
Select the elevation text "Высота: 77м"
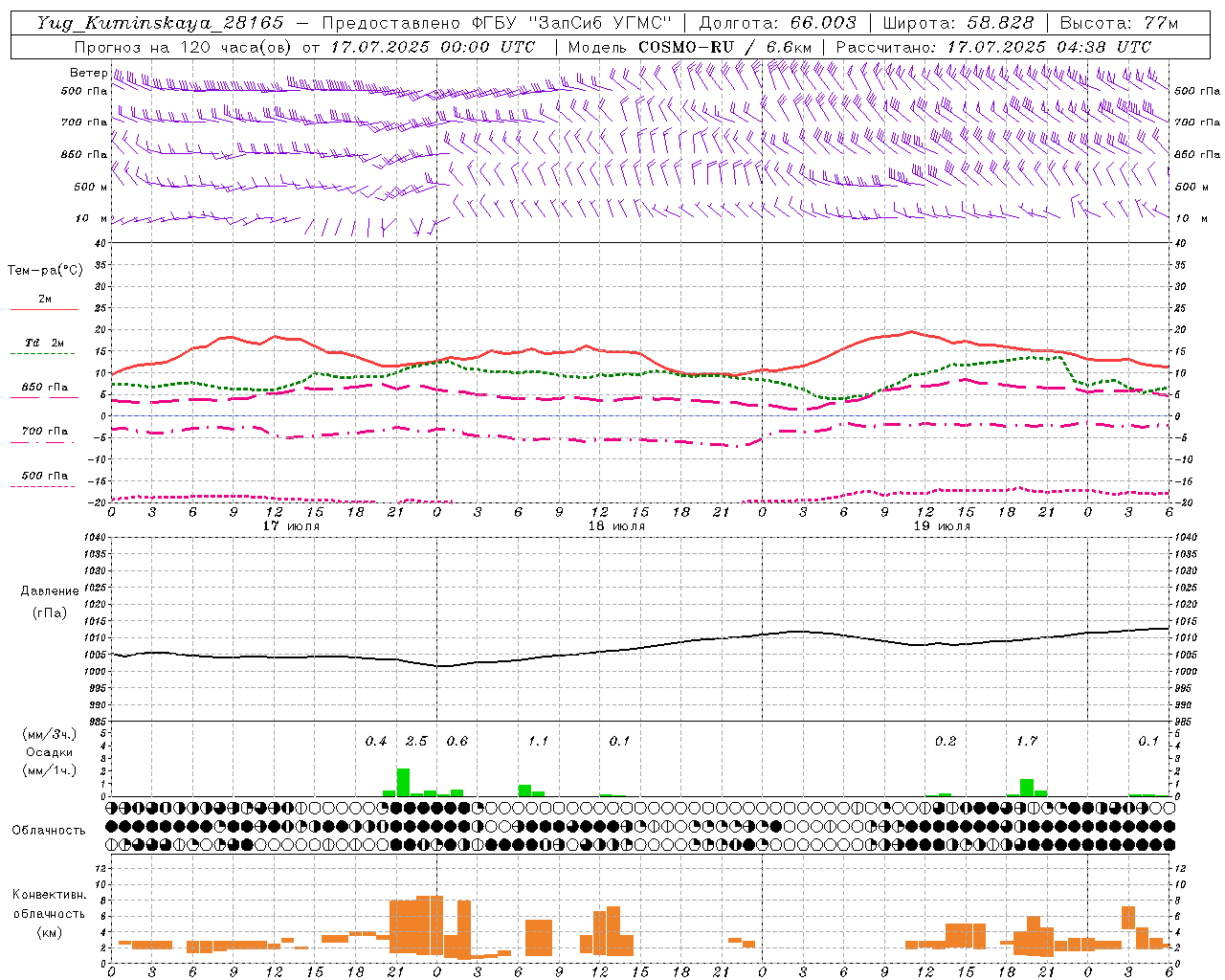tap(1119, 23)
